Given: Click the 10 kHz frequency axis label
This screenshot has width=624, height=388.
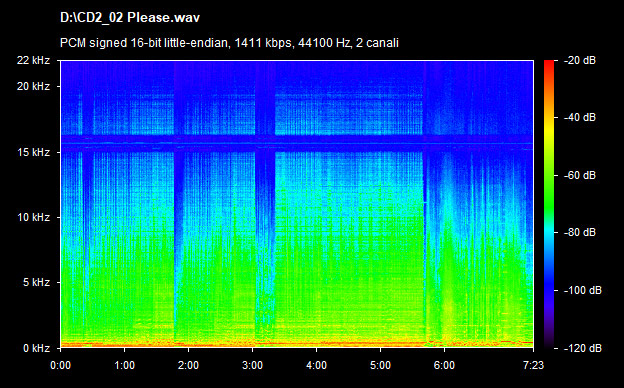Looking at the screenshot, I should [x=33, y=217].
